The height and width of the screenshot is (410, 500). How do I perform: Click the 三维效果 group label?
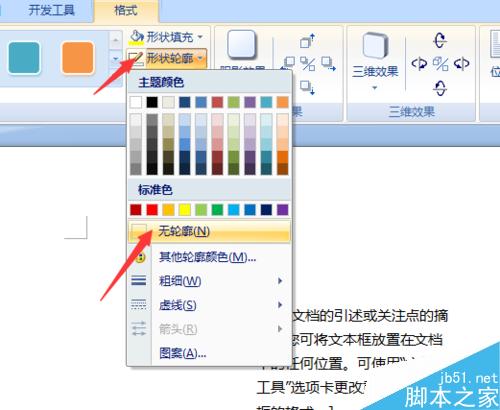pyautogui.click(x=412, y=112)
